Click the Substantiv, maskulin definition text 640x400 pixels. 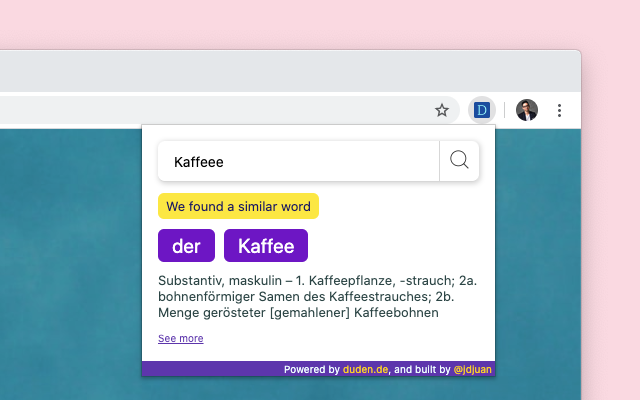pos(318,296)
